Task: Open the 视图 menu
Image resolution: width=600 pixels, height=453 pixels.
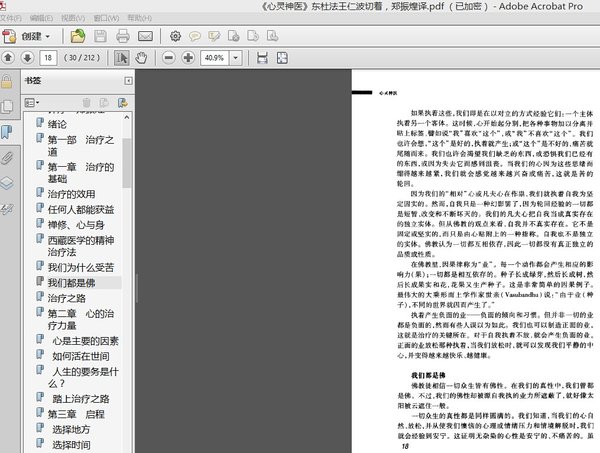Action: click(73, 18)
